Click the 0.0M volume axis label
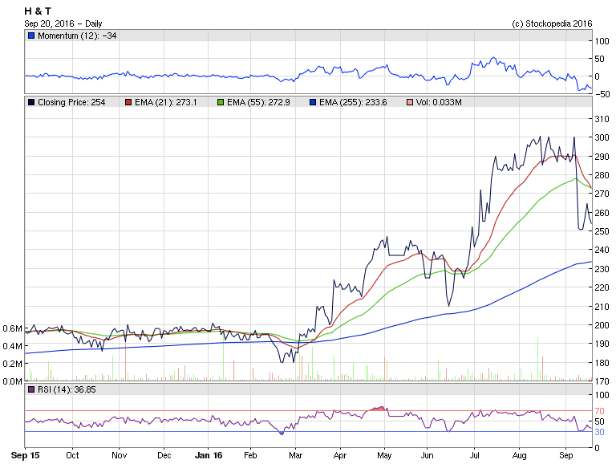 tap(12, 381)
